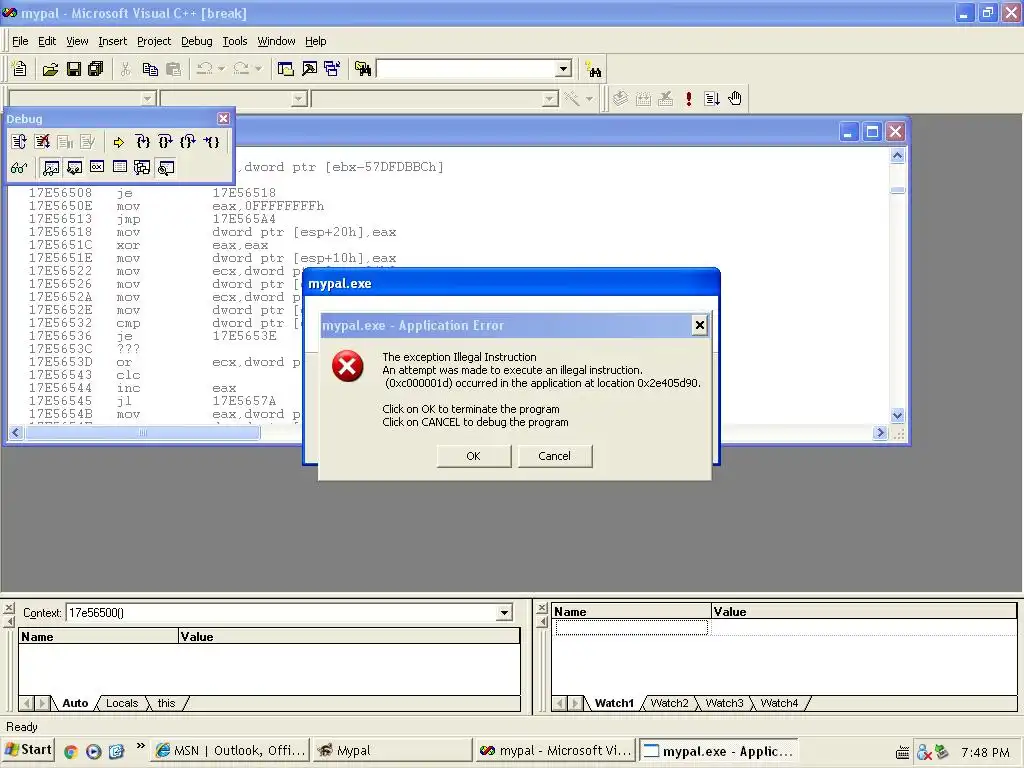This screenshot has width=1024, height=768.
Task: Click the Step Out icon
Action: [188, 142]
